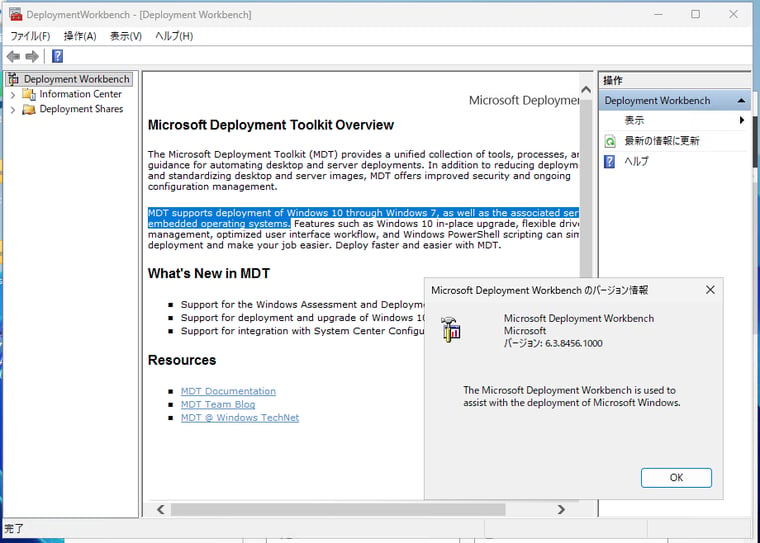
Task: Click the Deployment Workbench root node icon
Action: [14, 79]
